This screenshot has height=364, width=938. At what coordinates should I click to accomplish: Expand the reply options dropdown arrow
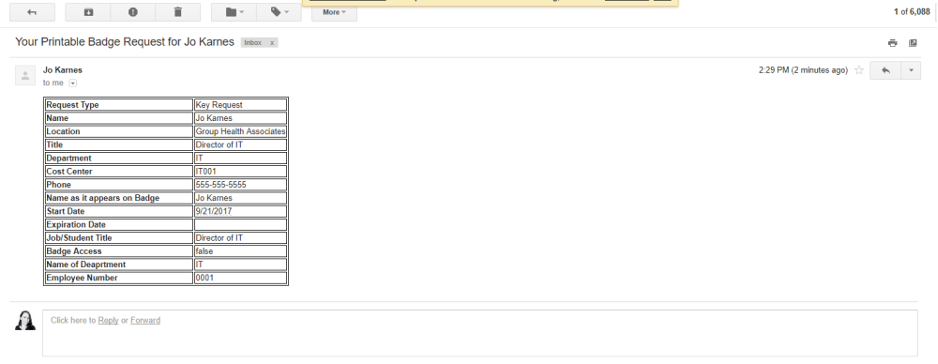911,70
